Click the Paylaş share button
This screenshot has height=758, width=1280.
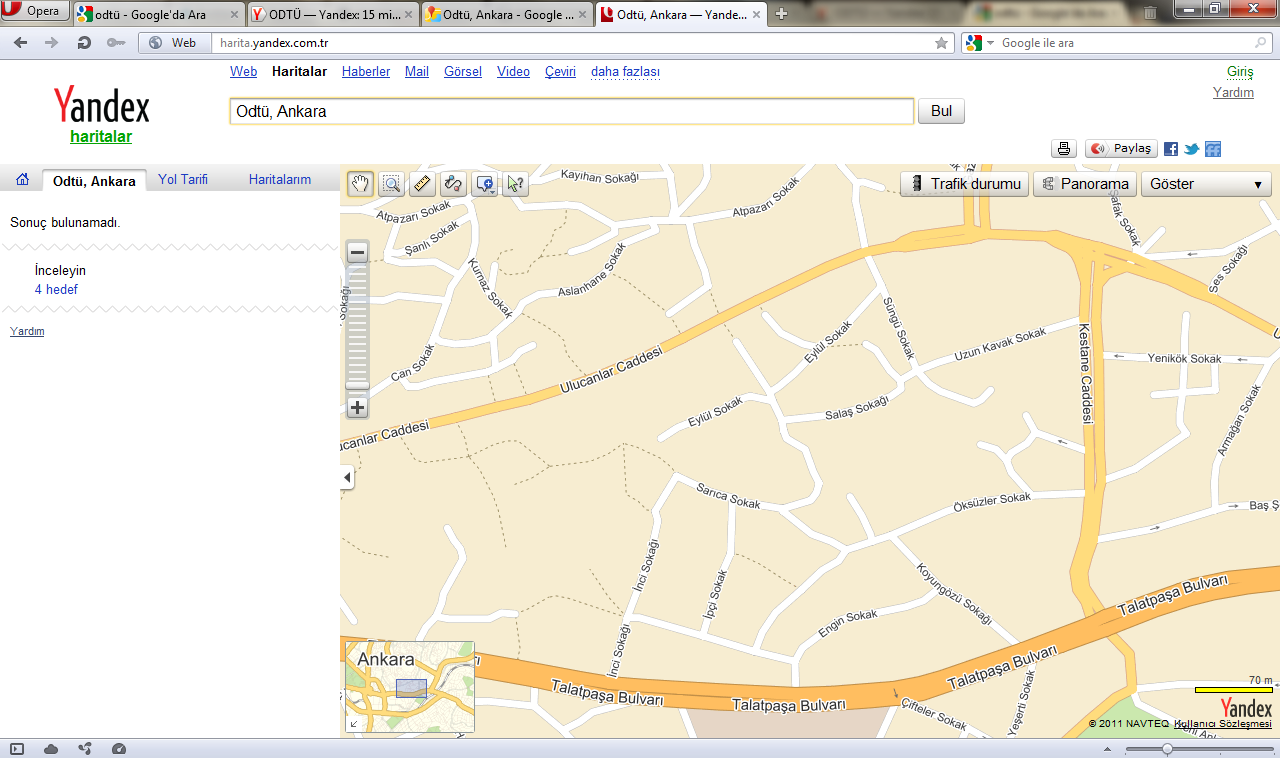(x=1121, y=149)
